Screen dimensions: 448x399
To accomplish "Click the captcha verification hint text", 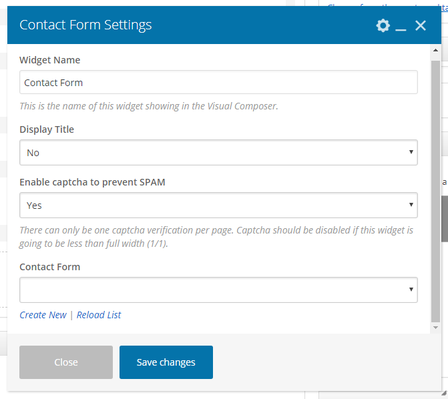I will tap(216, 237).
